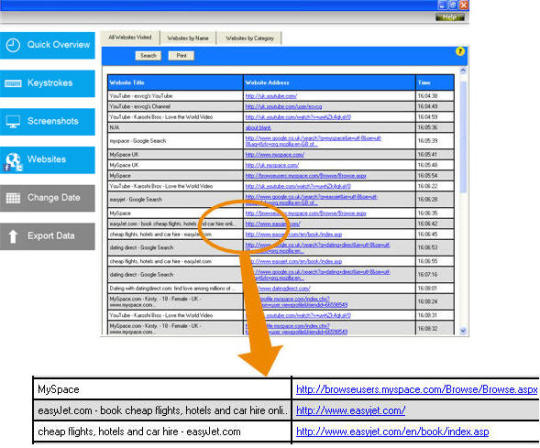Click the 16:05:39 time cell in myspace search row
The image size is (540, 448).
click(435, 141)
